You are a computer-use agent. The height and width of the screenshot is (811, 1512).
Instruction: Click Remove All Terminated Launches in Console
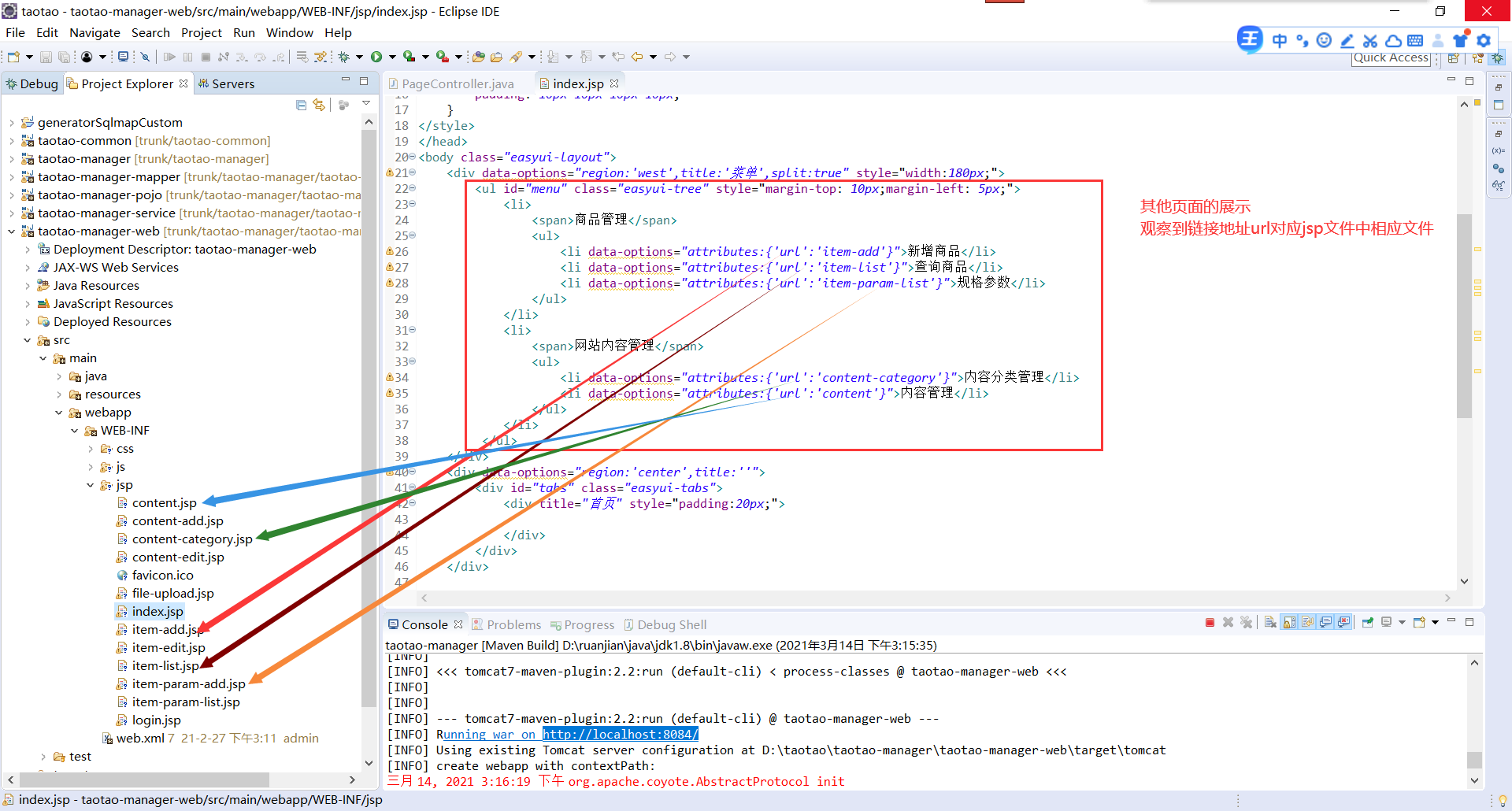pos(1246,623)
